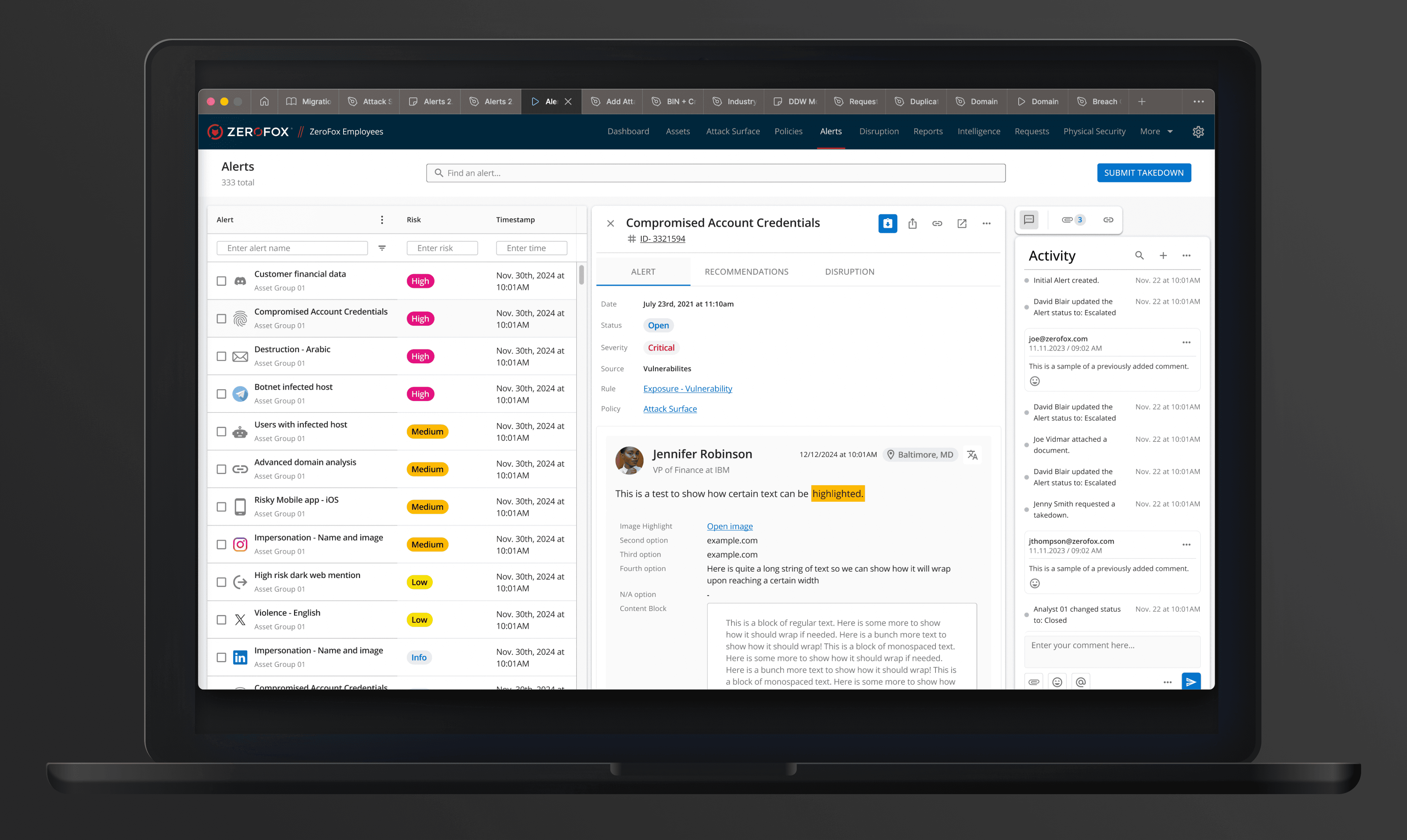Open the Disruption tab in alert details
The image size is (1407, 840).
point(849,272)
